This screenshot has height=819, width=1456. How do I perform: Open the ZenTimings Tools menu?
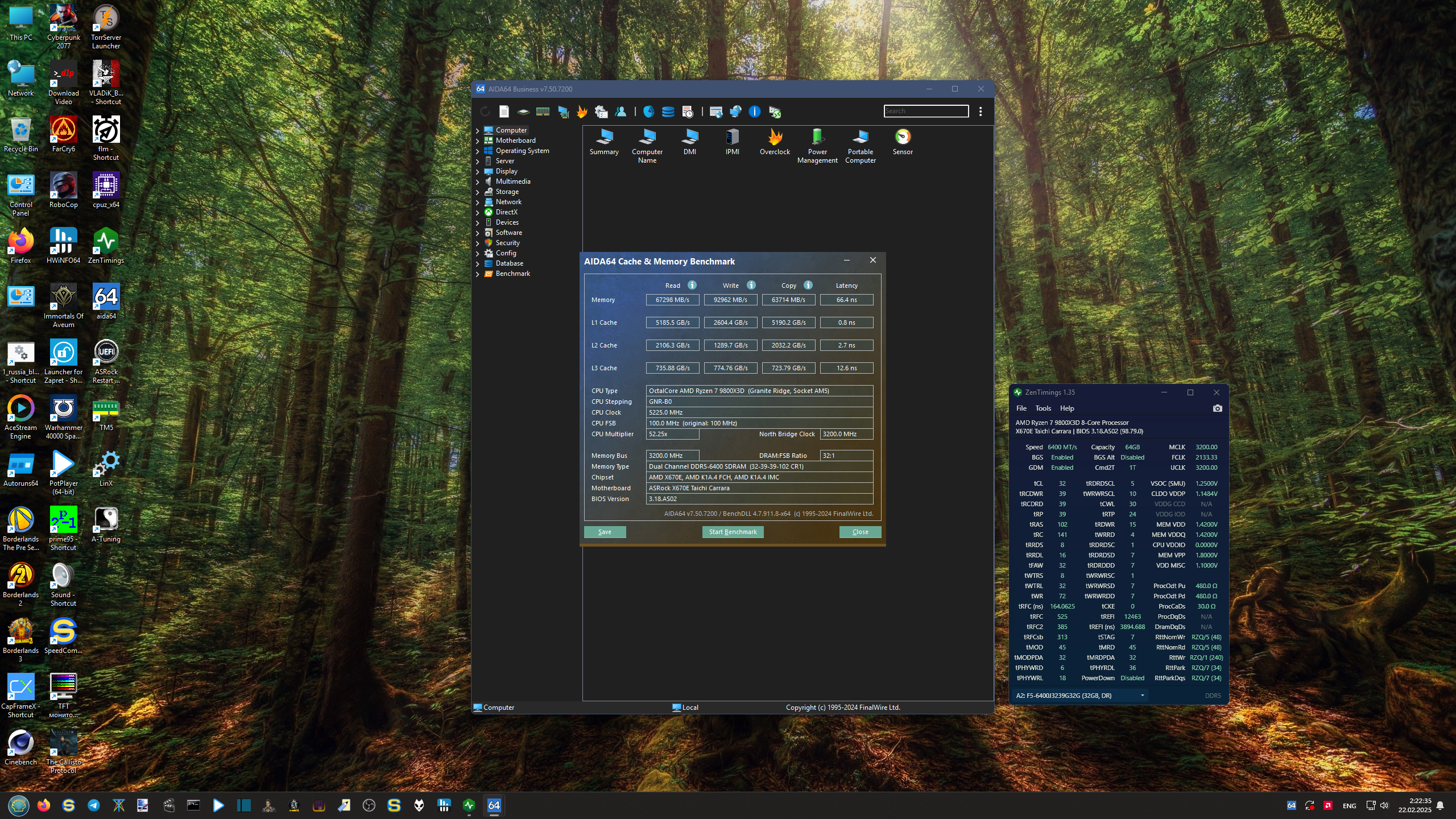pyautogui.click(x=1043, y=408)
